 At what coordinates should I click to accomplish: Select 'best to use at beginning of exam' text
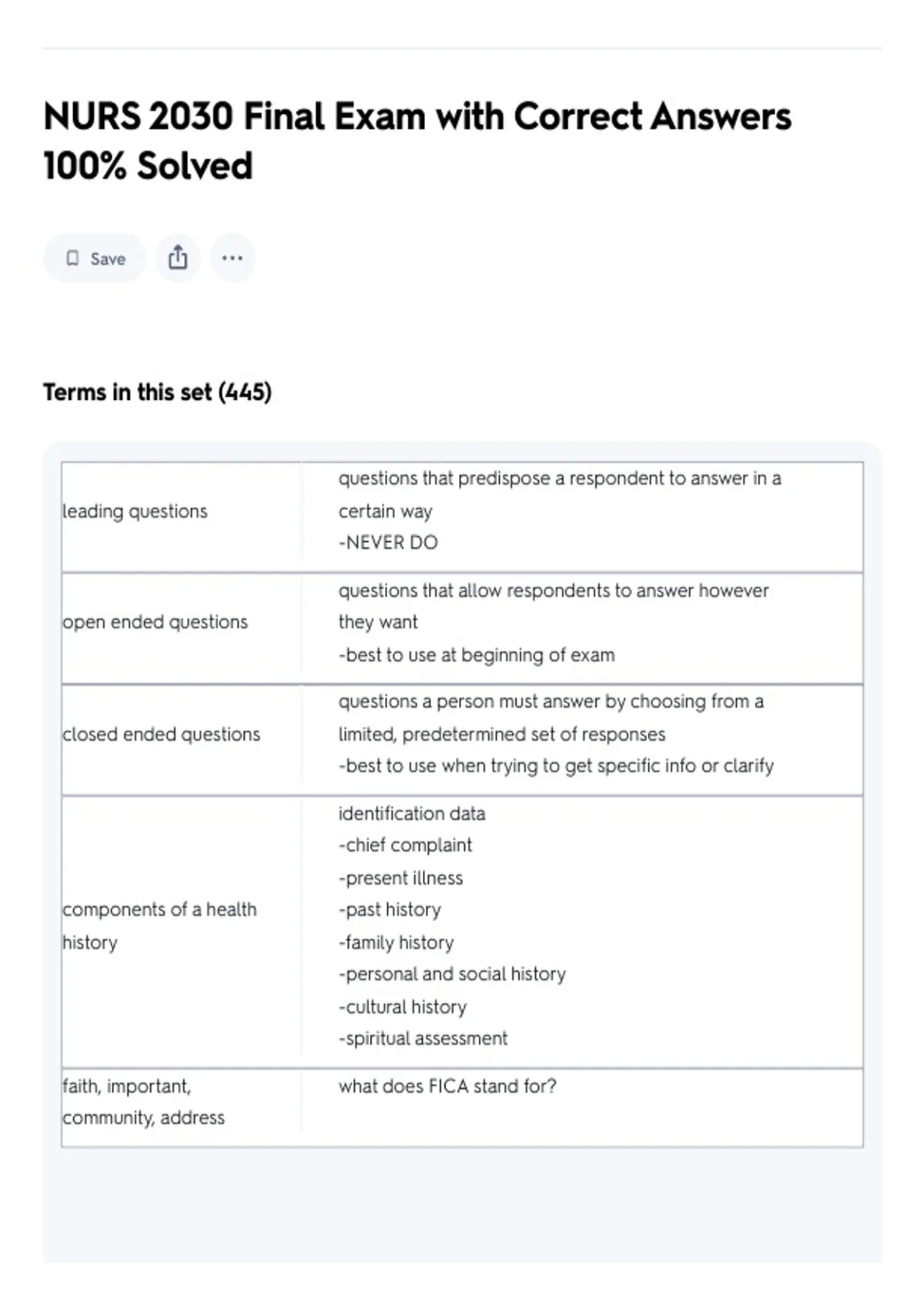pyautogui.click(x=477, y=655)
